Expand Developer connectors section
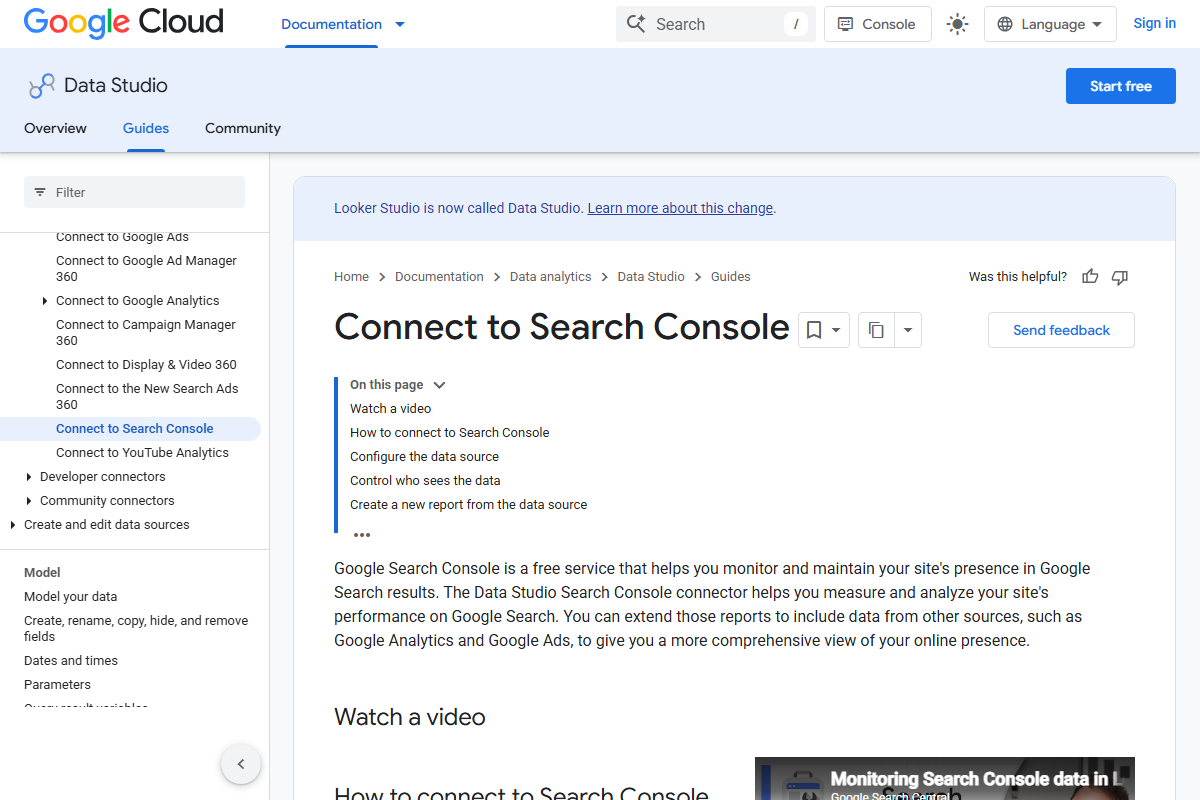Screen dimensions: 1200x800 point(28,477)
